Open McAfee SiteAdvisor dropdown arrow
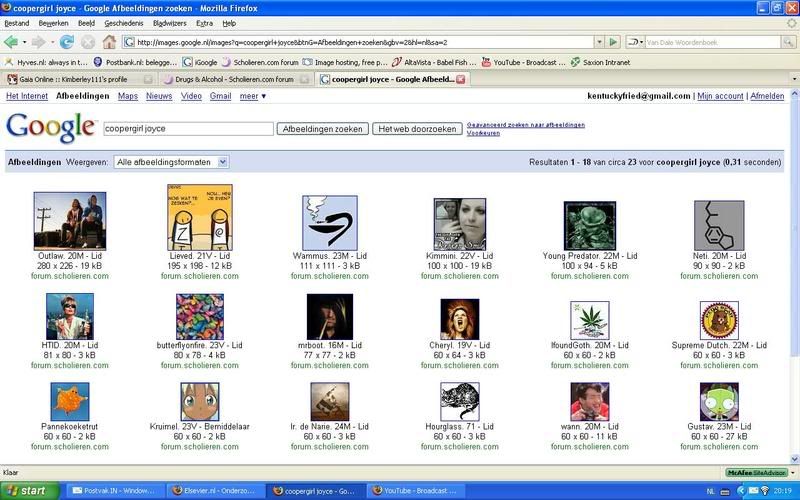Viewport: 800px width, 500px height. [793, 473]
